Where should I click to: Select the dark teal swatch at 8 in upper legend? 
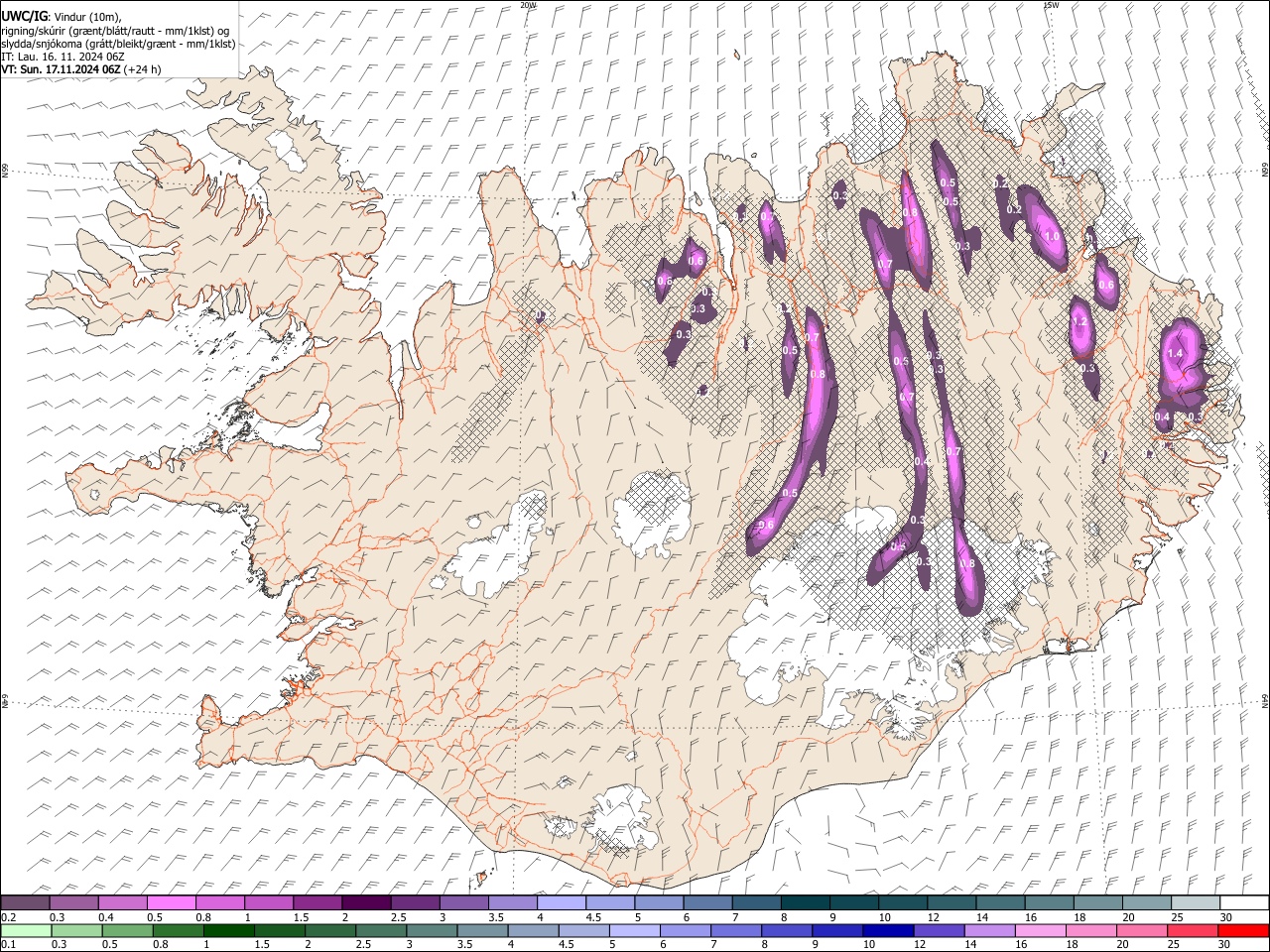(x=806, y=902)
